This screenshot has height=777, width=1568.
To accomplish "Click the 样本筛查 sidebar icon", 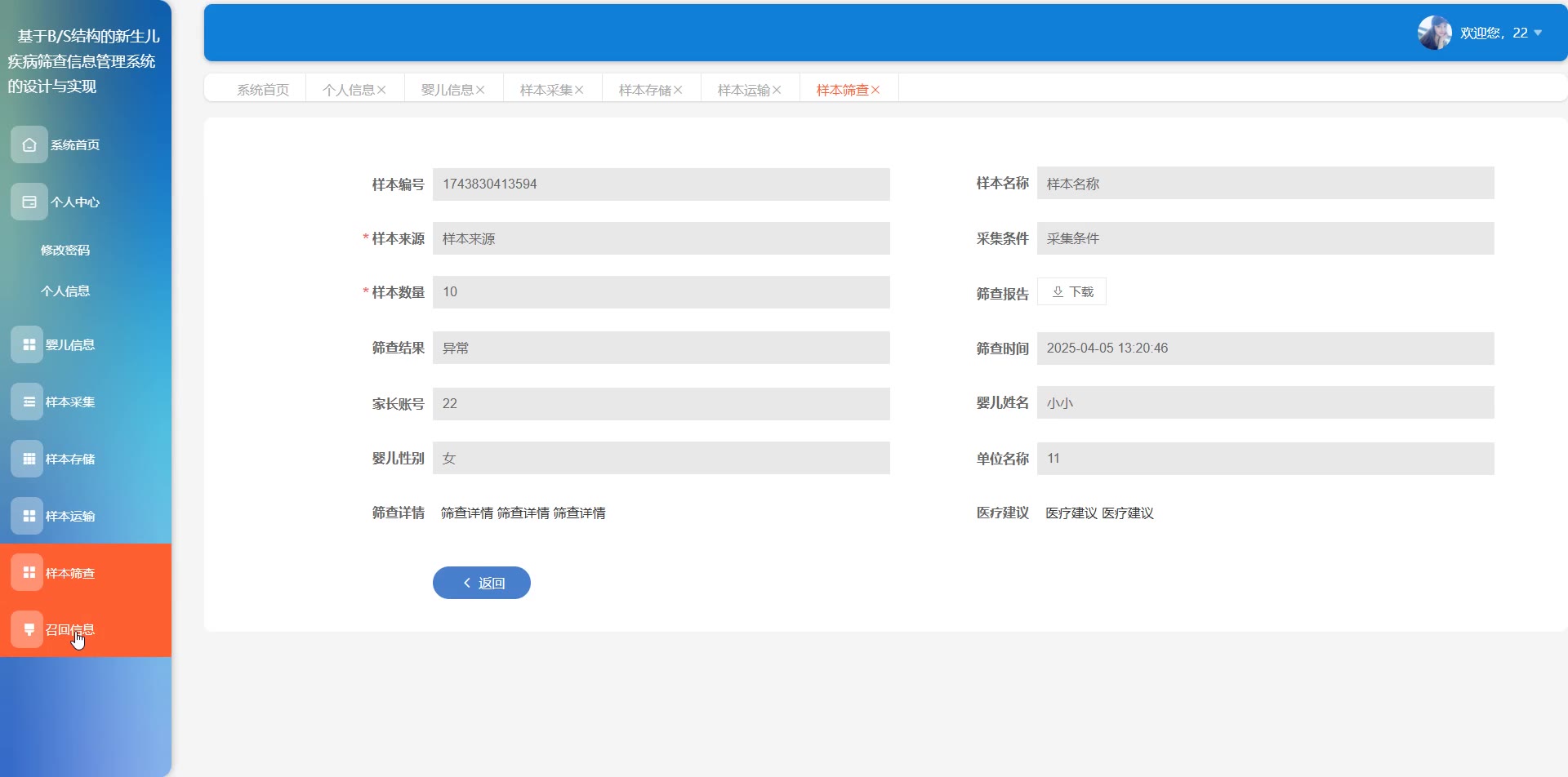I will pyautogui.click(x=29, y=573).
